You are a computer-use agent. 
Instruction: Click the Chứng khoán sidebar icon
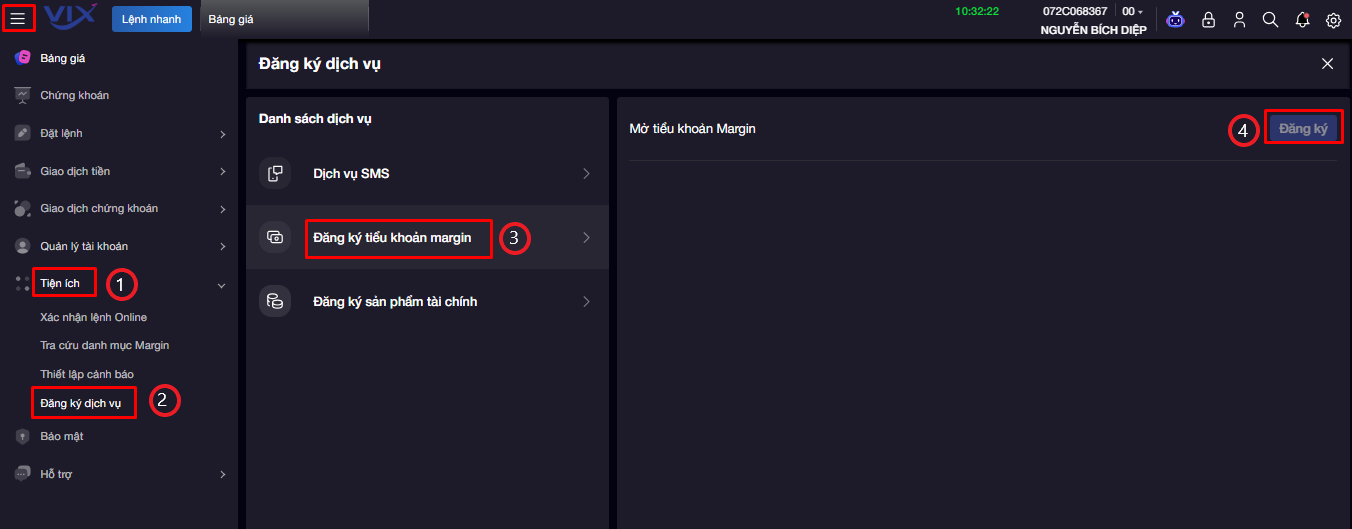pyautogui.click(x=22, y=95)
